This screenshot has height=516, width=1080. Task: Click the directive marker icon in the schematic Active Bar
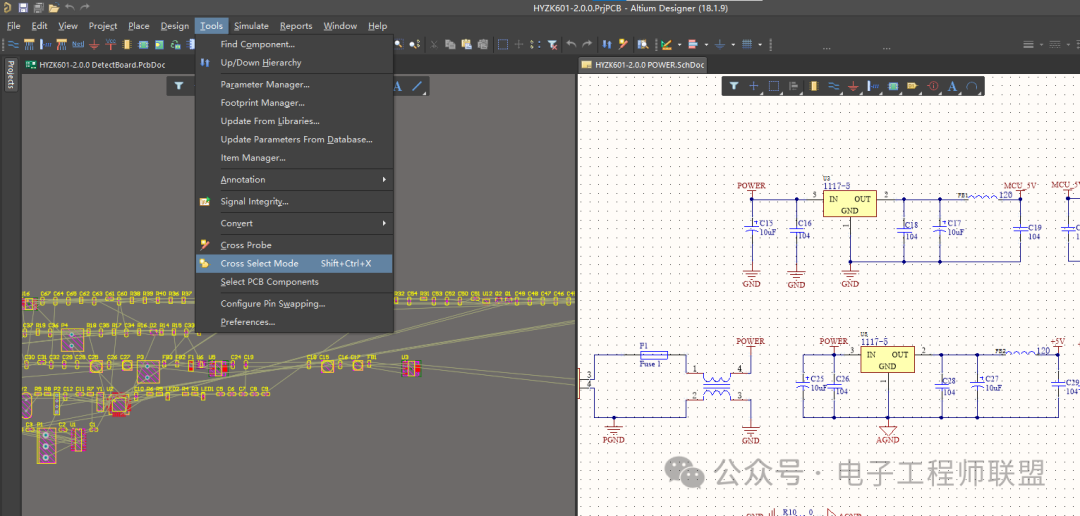coord(933,86)
